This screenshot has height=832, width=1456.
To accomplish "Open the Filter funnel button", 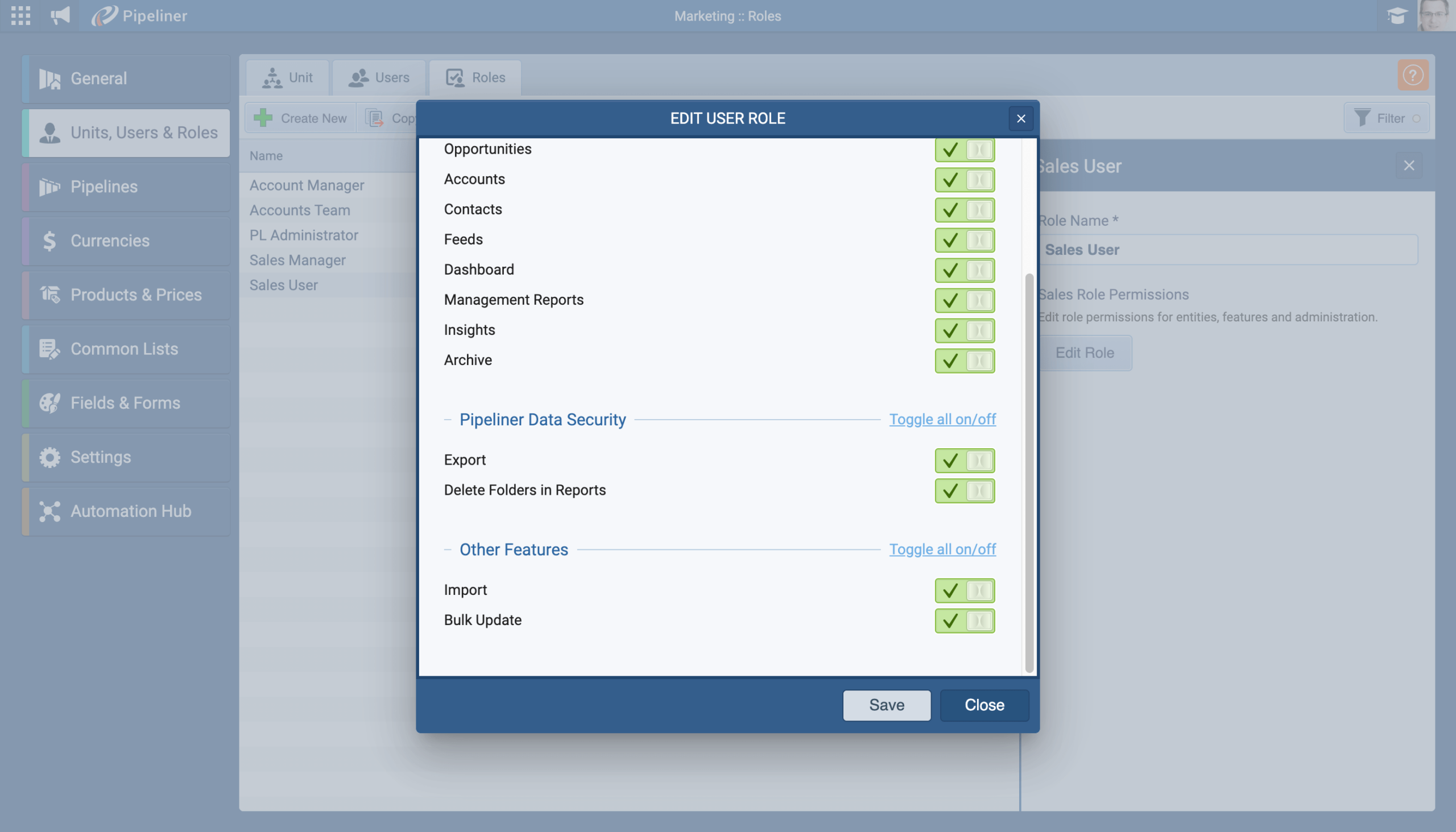I will click(x=1385, y=118).
